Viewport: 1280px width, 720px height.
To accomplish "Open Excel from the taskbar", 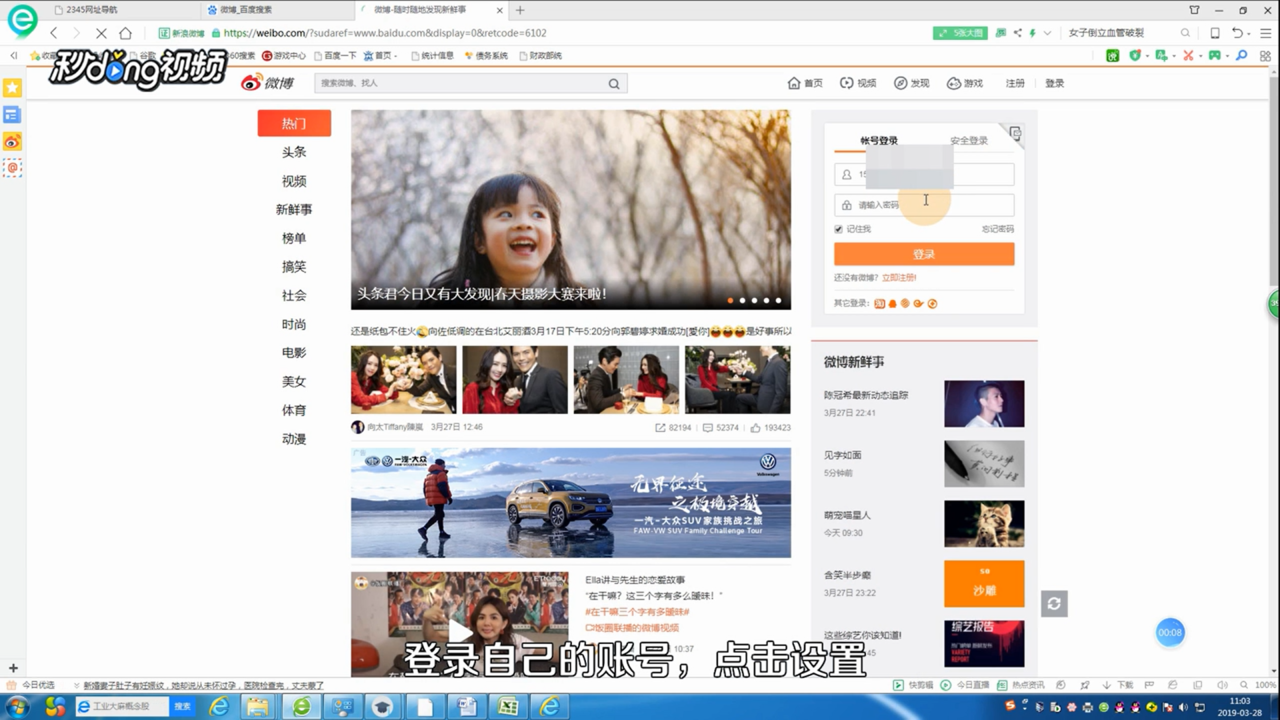I will (508, 707).
